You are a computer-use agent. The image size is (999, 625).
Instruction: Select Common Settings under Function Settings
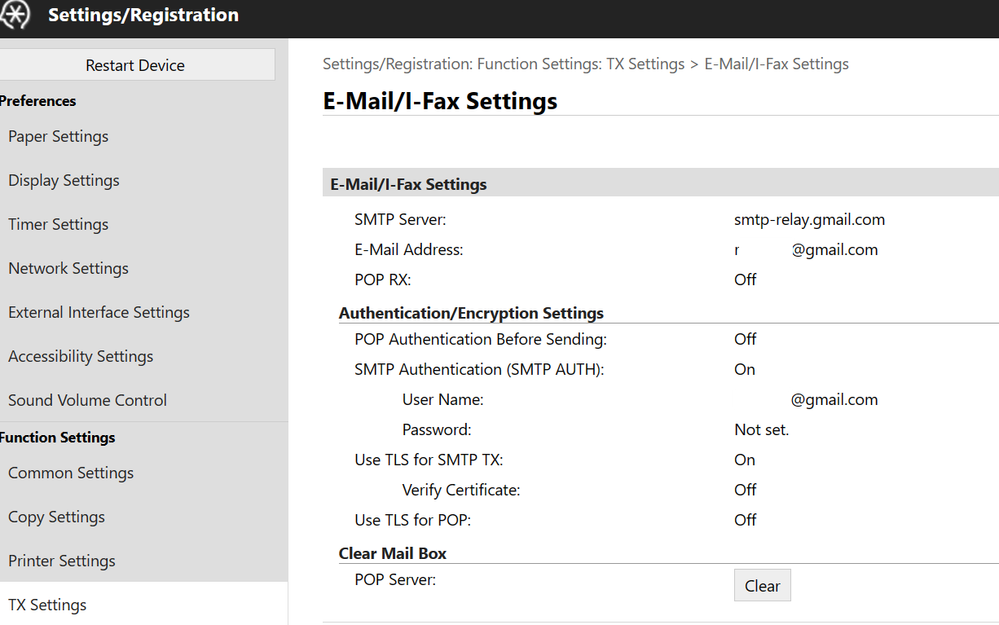click(x=71, y=474)
